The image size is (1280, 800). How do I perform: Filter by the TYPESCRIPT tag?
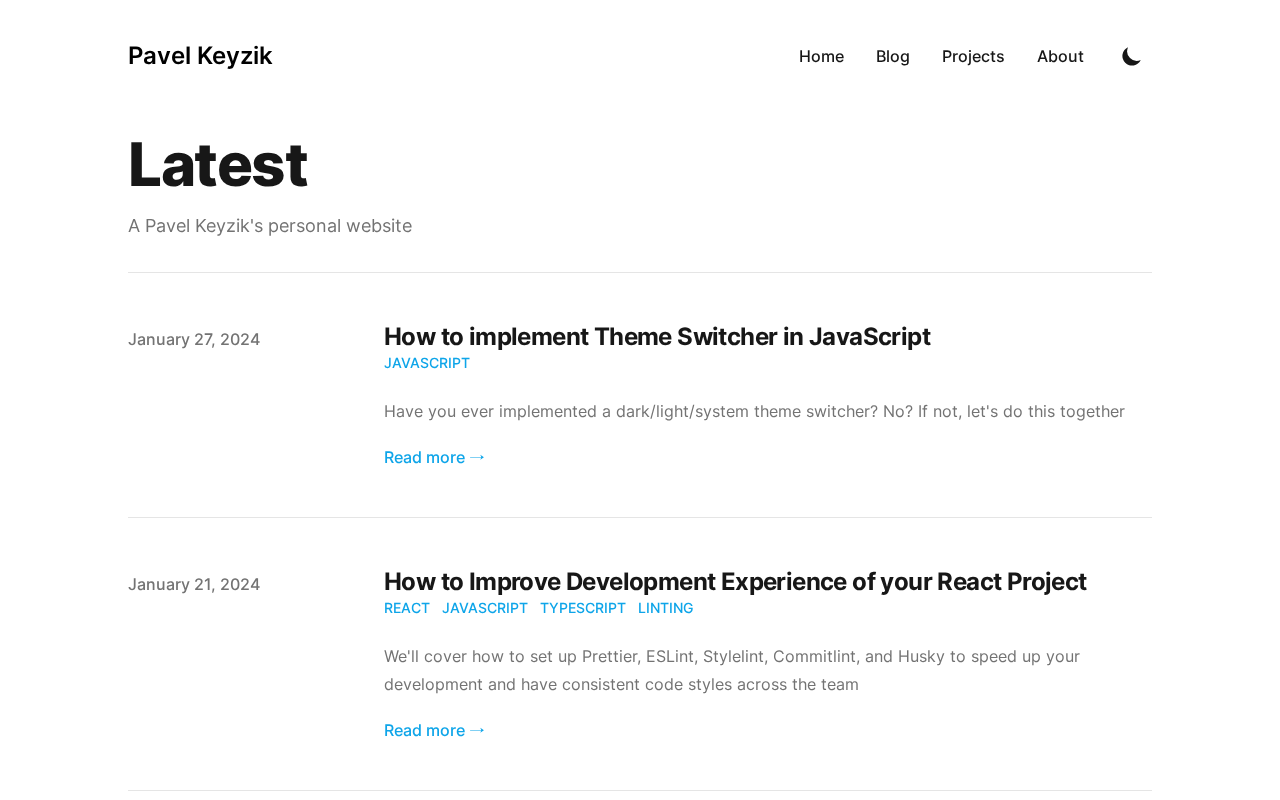click(x=583, y=608)
